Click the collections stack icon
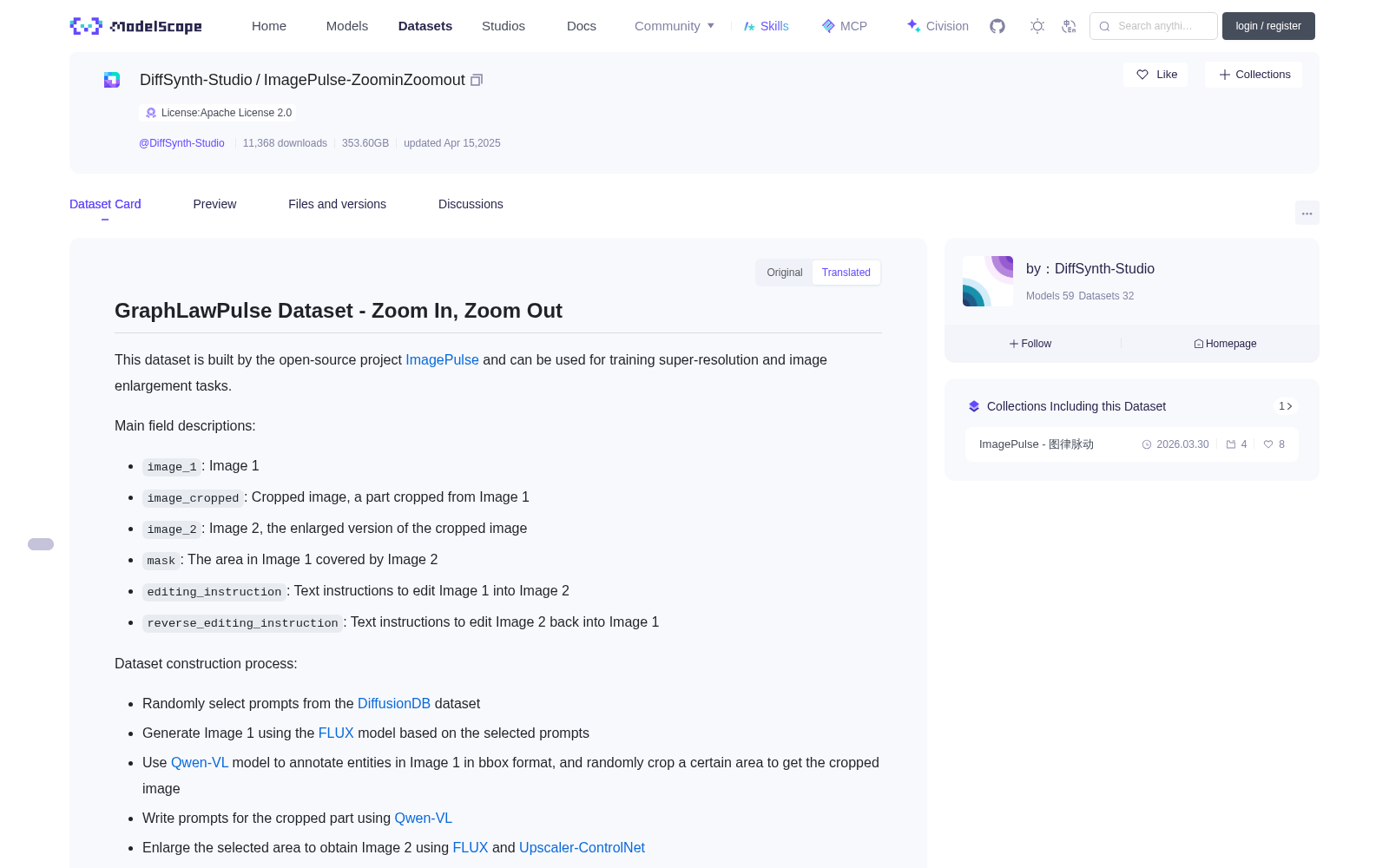Image resolution: width=1389 pixels, height=868 pixels. (x=974, y=406)
